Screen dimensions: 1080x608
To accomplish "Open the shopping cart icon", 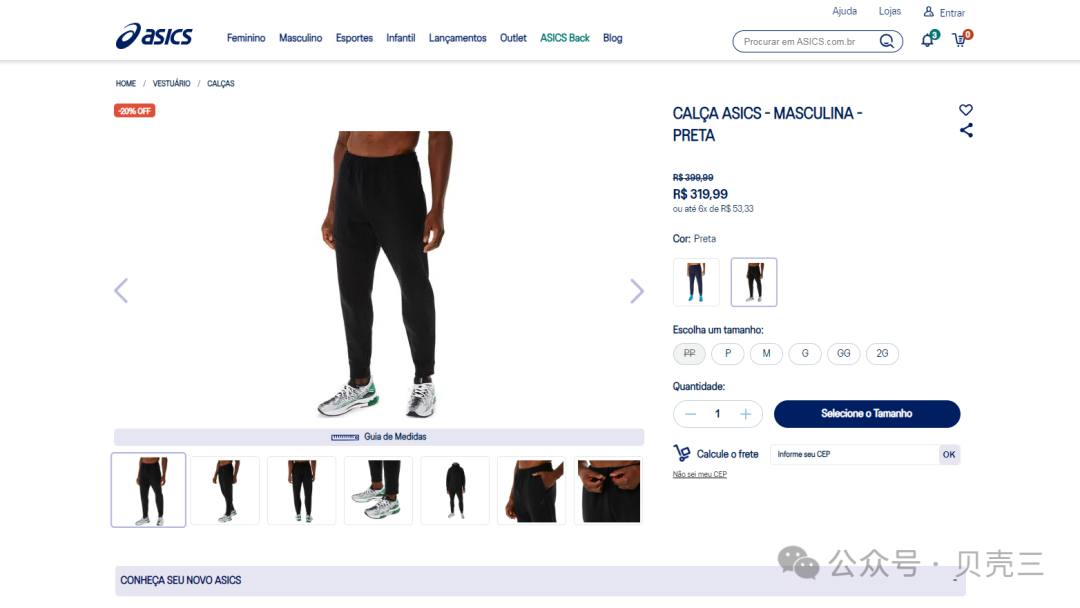I will click(x=960, y=39).
